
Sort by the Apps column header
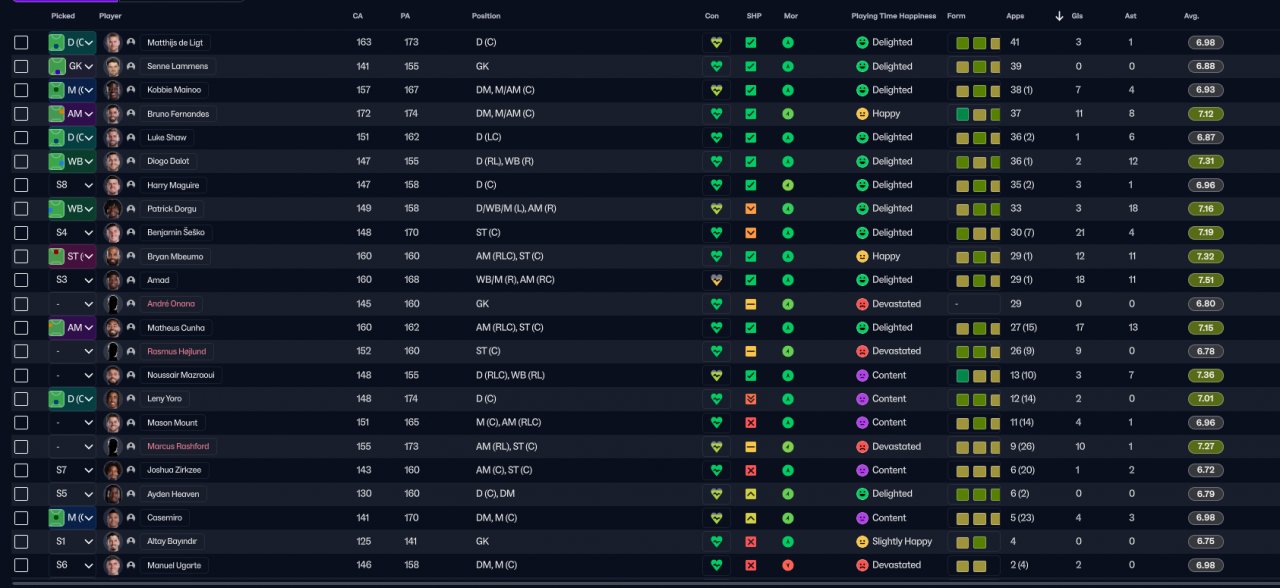[1015, 16]
